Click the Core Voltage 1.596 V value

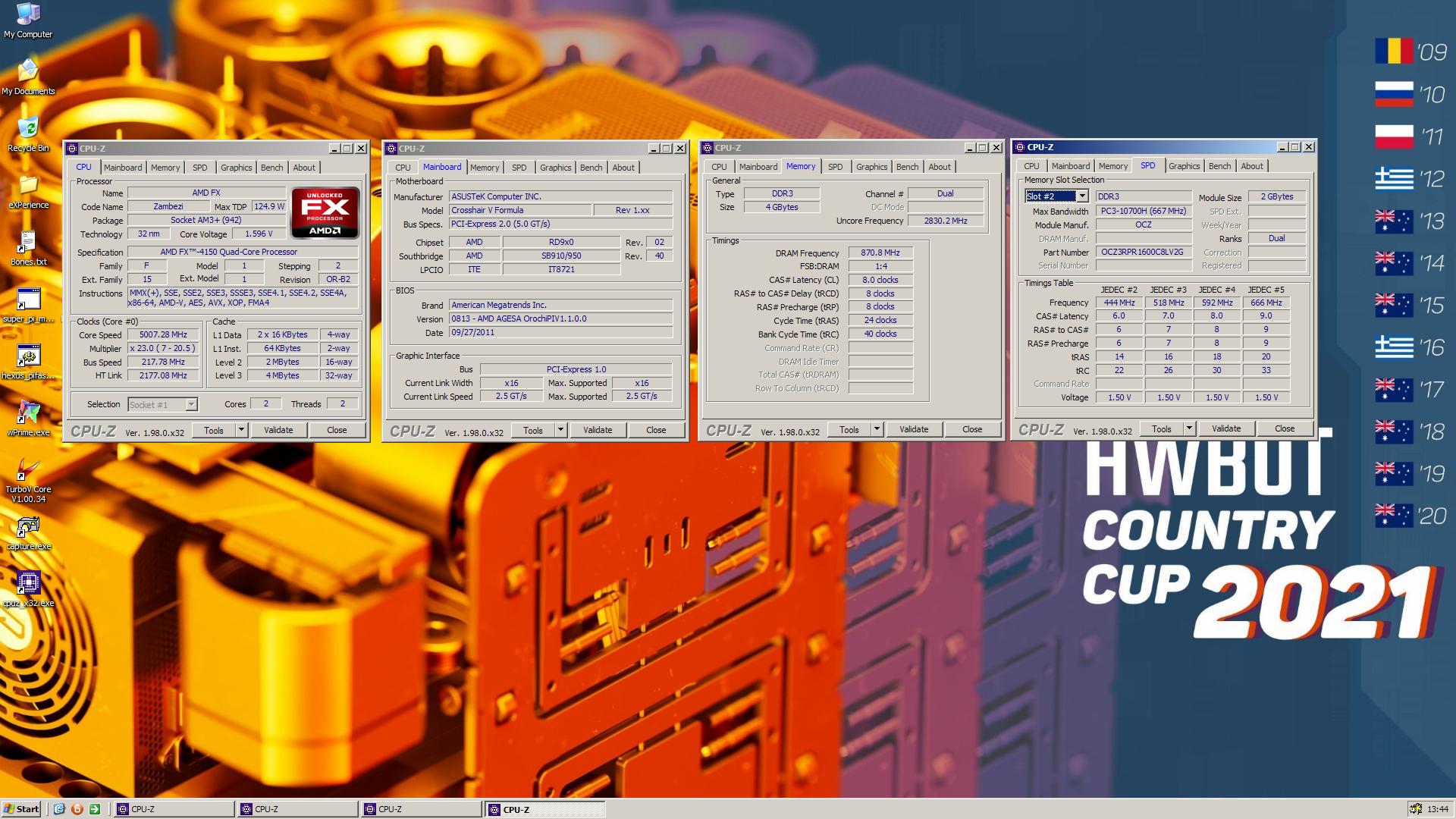(259, 234)
